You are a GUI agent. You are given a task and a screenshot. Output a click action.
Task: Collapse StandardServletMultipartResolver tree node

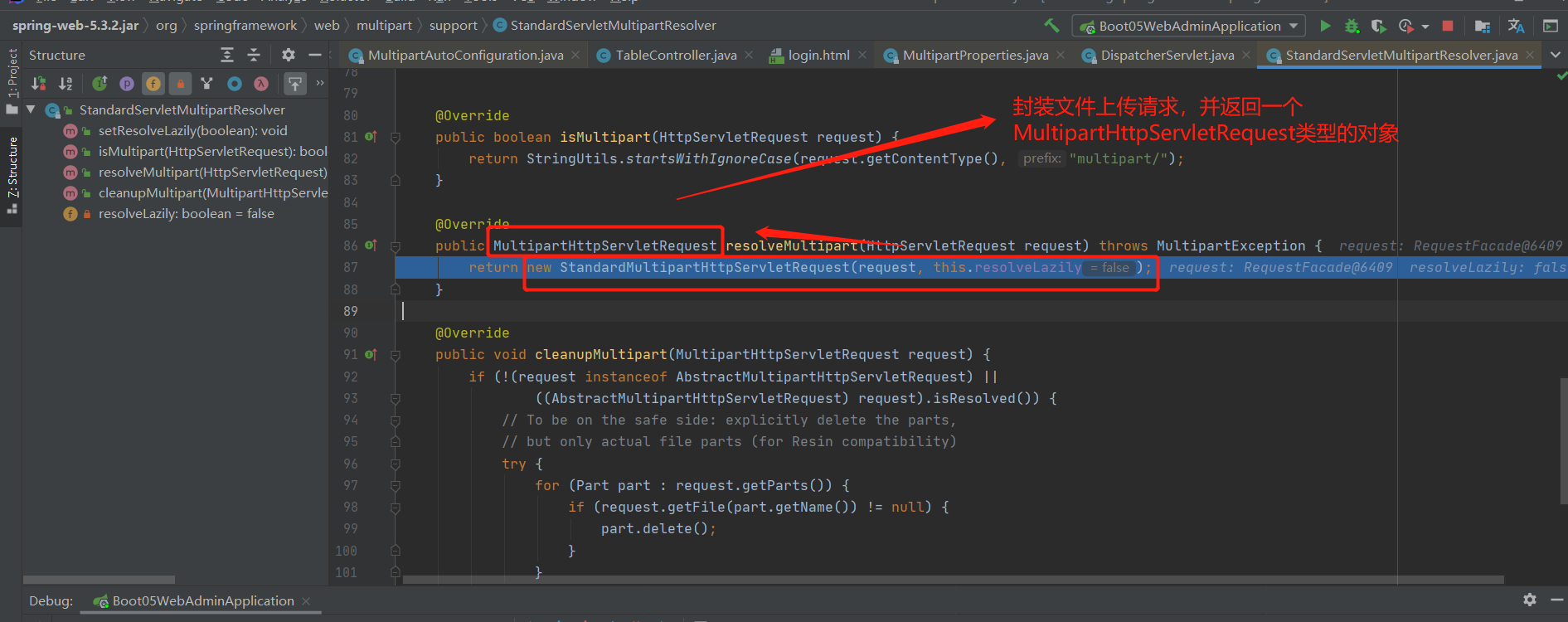[32, 109]
